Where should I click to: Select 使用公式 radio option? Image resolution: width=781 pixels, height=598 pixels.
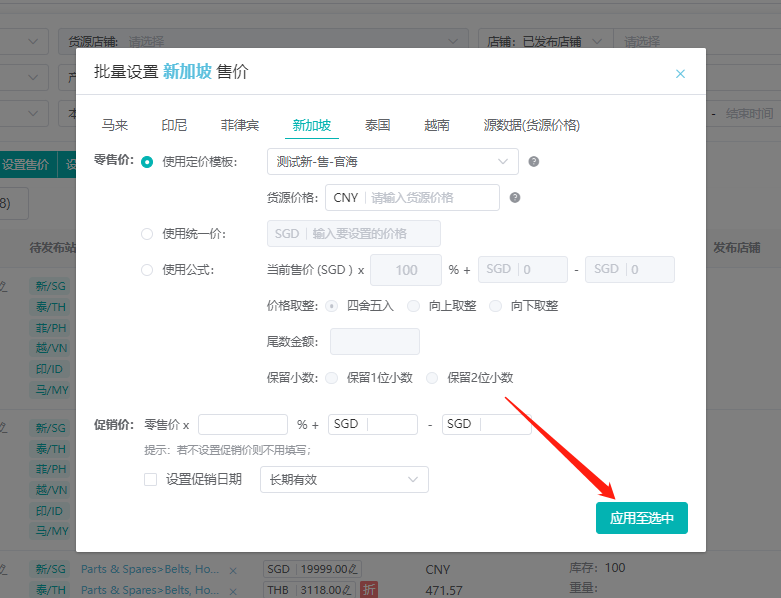[x=147, y=270]
